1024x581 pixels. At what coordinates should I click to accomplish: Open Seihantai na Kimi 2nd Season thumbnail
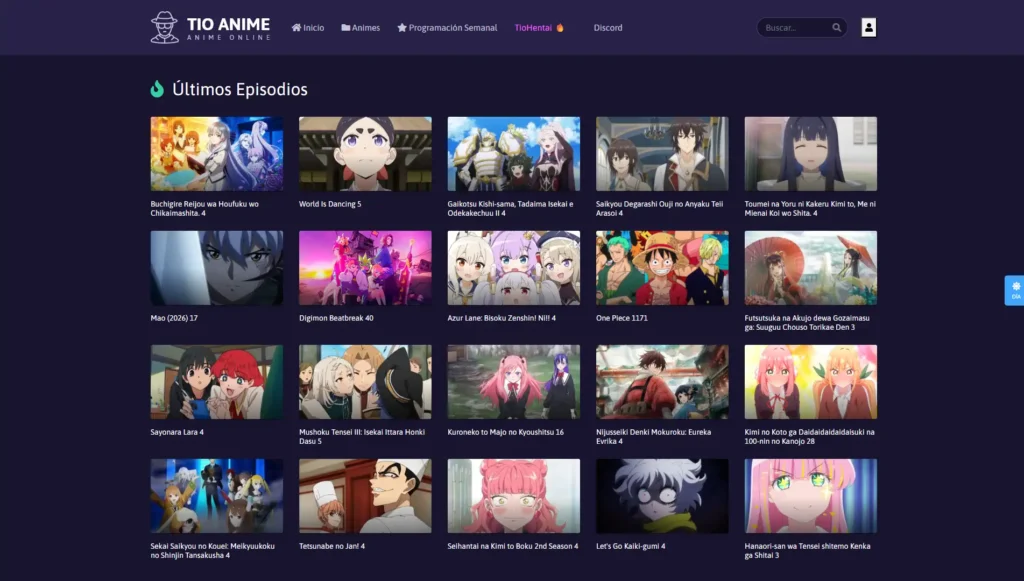pyautogui.click(x=514, y=496)
